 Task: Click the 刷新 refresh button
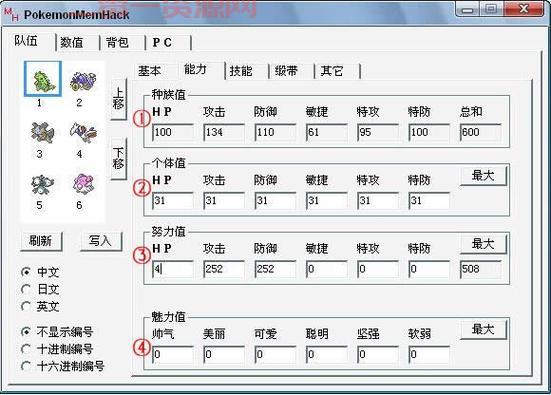click(41, 241)
